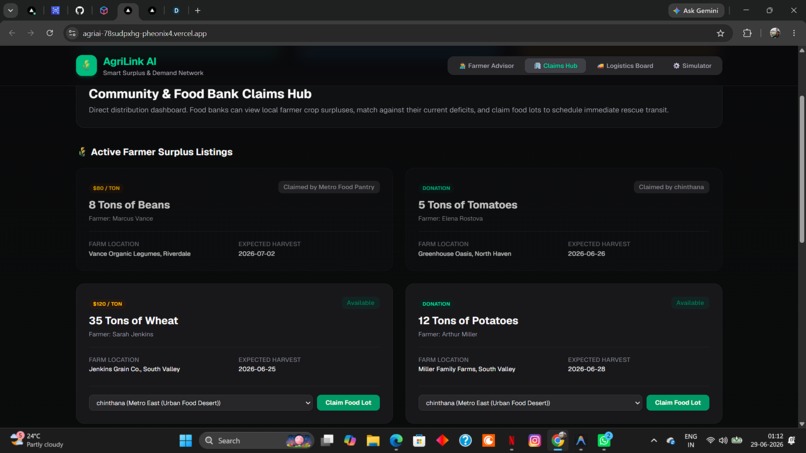Open the site information icon in address bar
806x453 pixels.
[x=72, y=33]
